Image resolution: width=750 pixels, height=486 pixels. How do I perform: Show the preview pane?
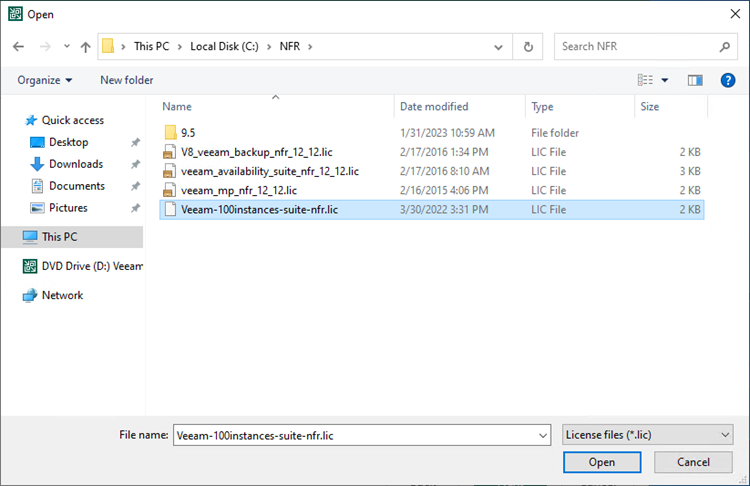695,80
